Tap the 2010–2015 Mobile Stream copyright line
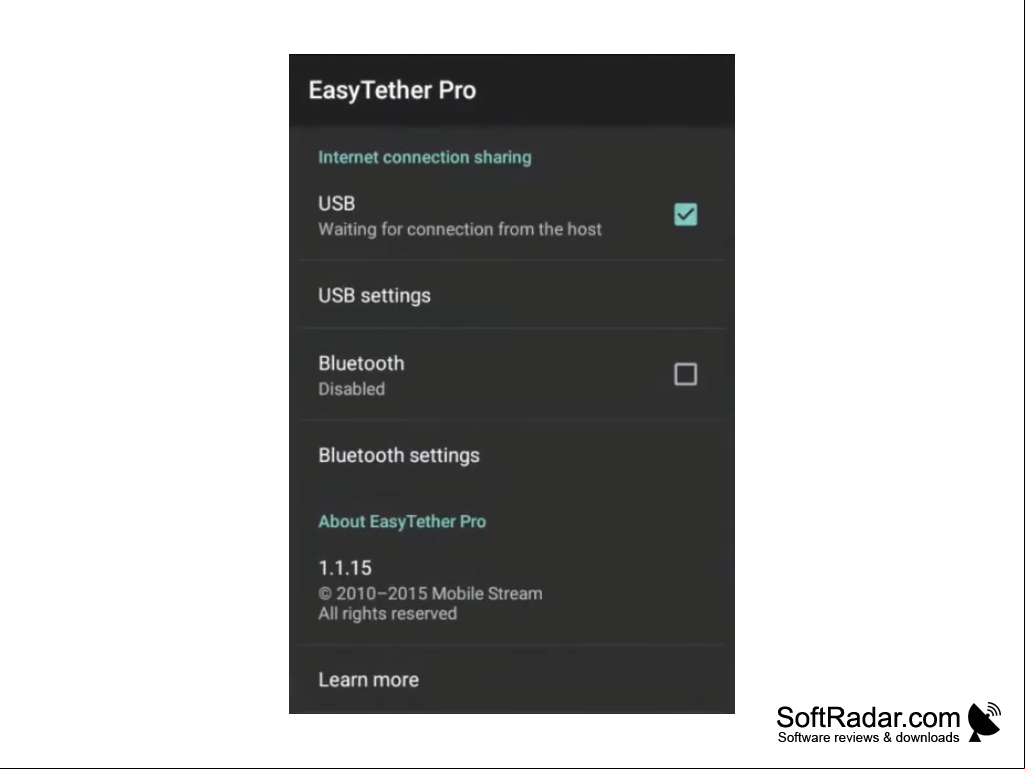 click(430, 594)
